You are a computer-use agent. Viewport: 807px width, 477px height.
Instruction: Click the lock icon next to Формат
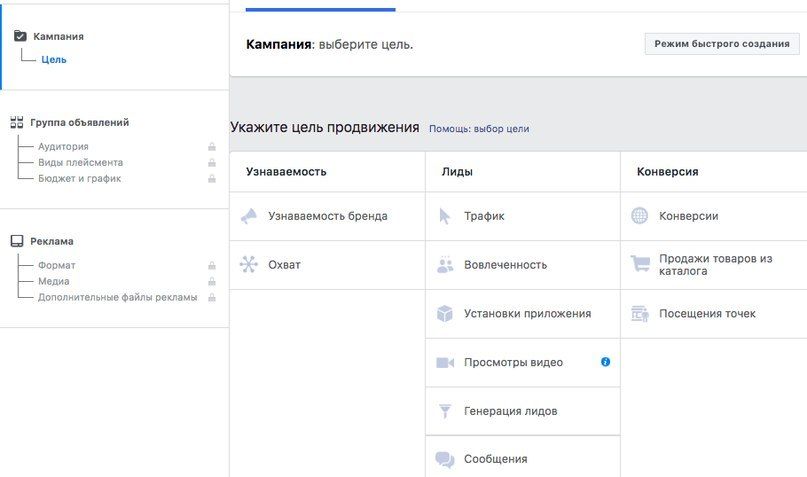tap(212, 266)
